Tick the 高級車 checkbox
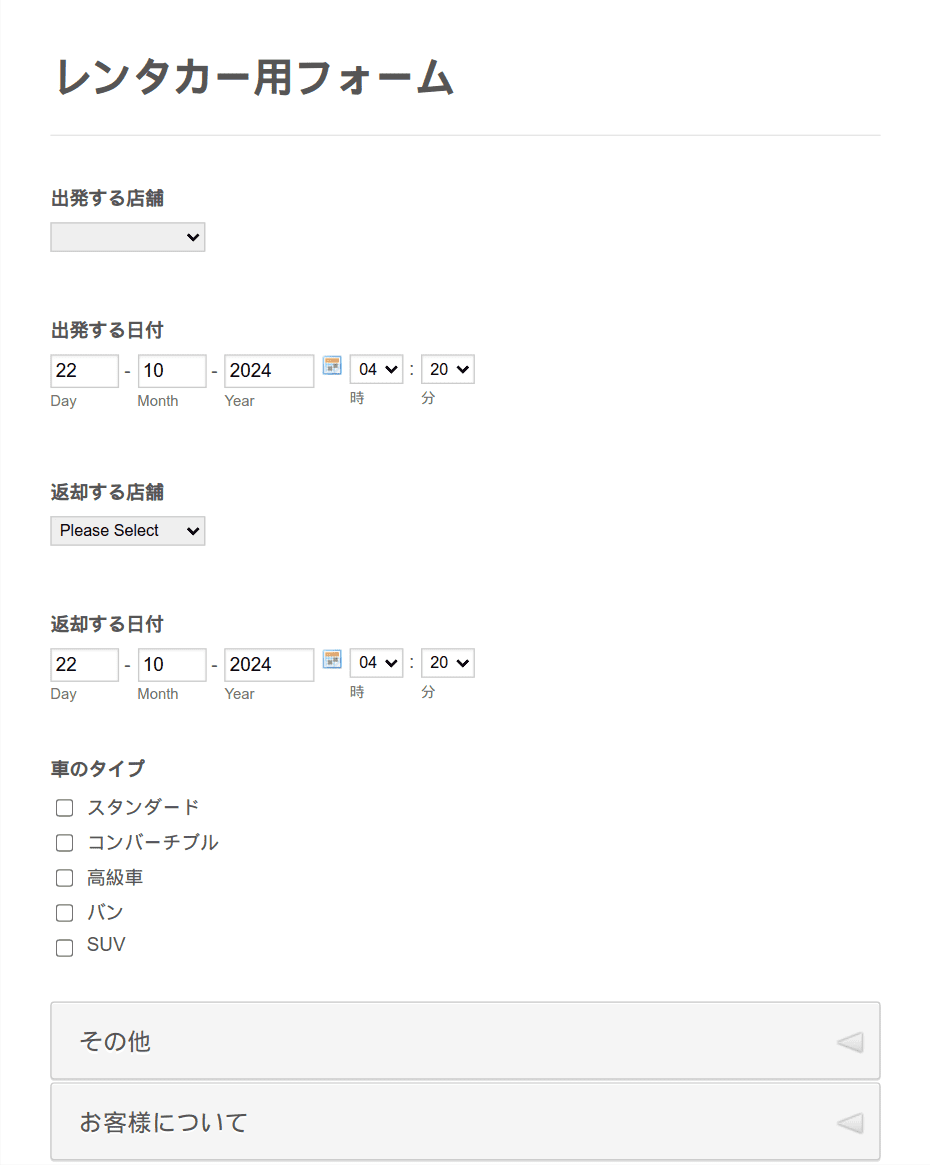Viewport: 930px width, 1165px height. 65,877
